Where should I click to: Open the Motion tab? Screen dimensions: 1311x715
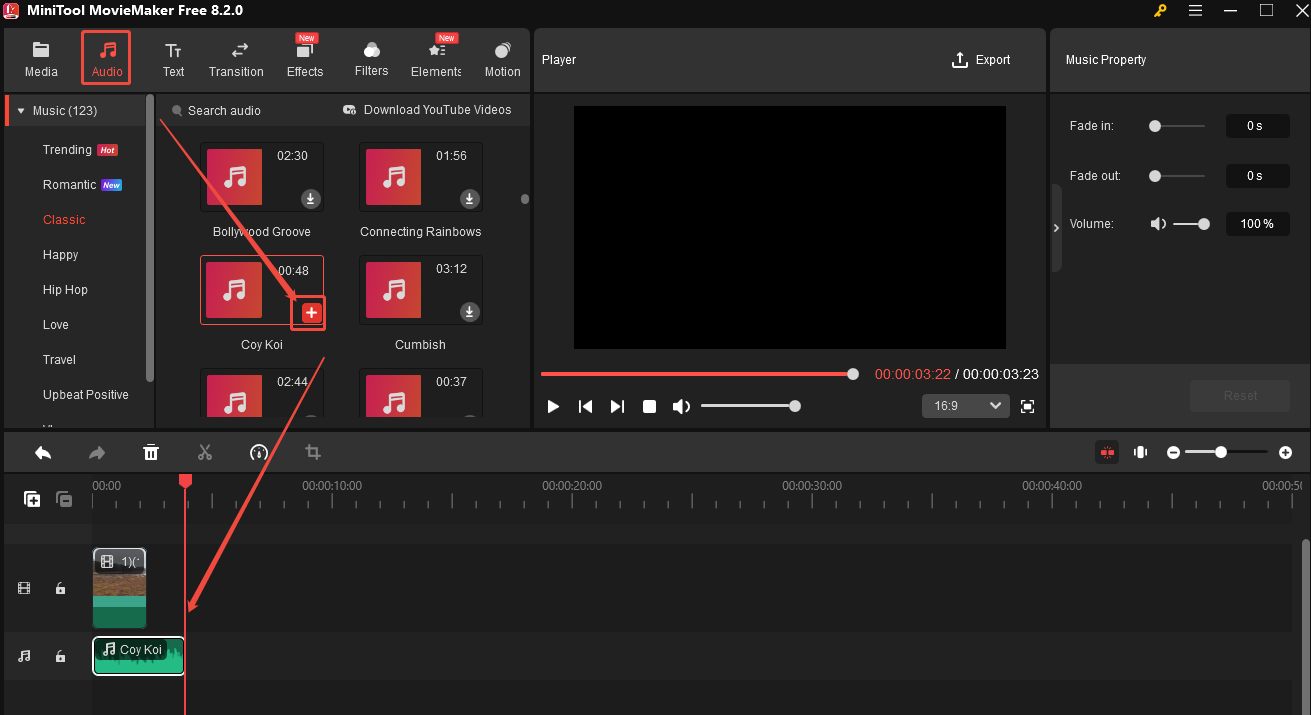pos(502,59)
